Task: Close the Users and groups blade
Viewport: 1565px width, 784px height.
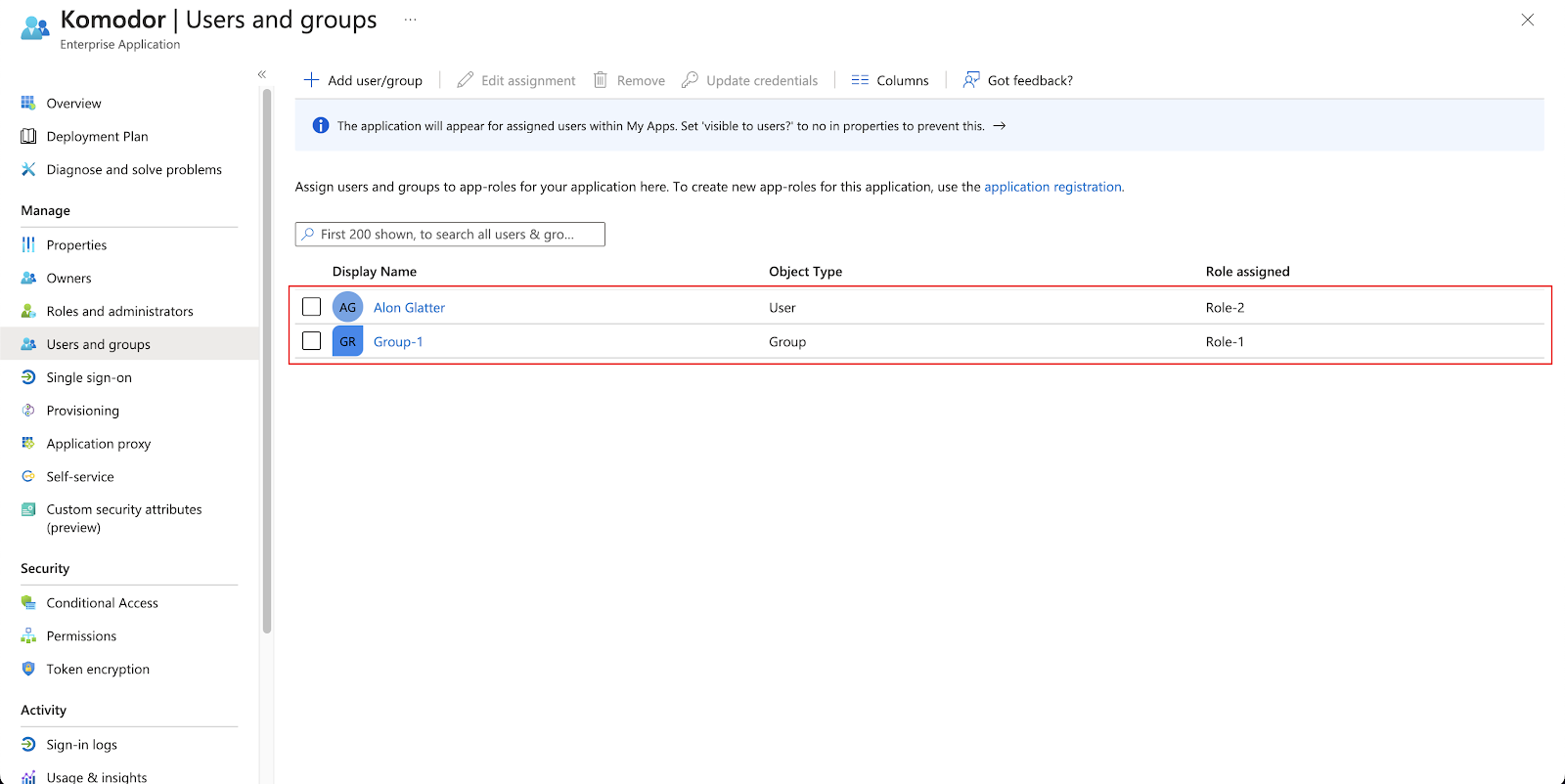Action: pyautogui.click(x=1527, y=20)
